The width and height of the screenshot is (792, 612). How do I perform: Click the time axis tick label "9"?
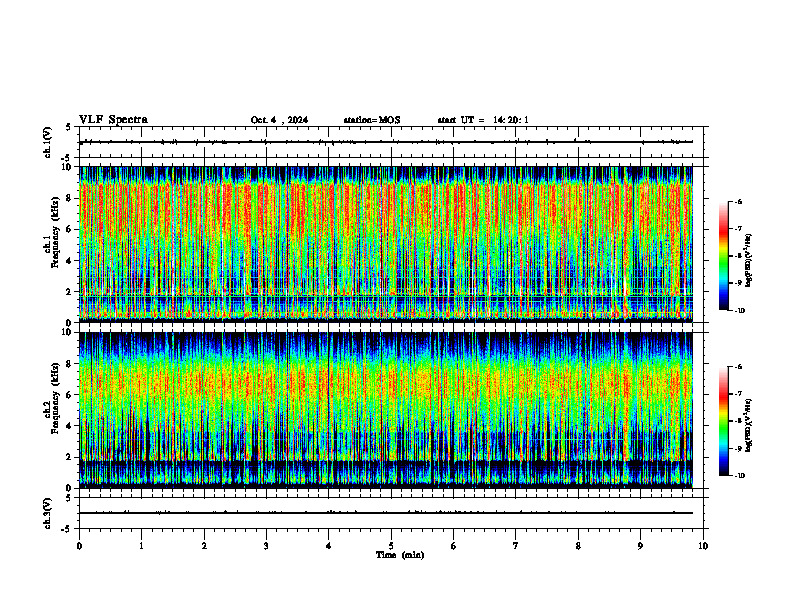(x=640, y=546)
